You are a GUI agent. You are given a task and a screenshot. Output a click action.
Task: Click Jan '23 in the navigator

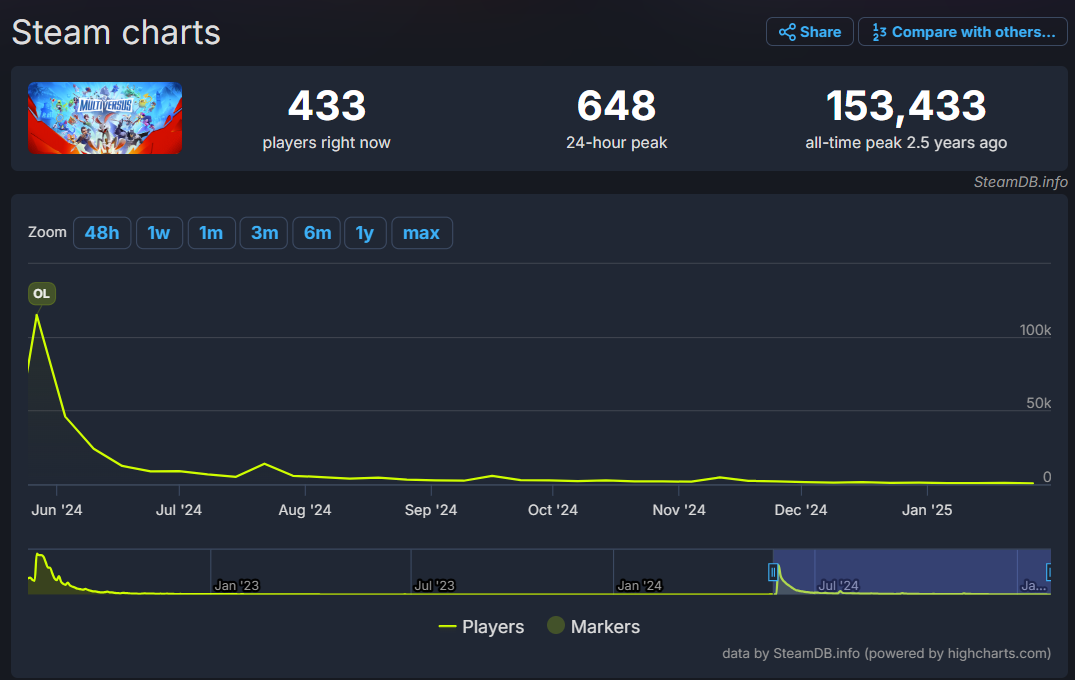pyautogui.click(x=237, y=585)
